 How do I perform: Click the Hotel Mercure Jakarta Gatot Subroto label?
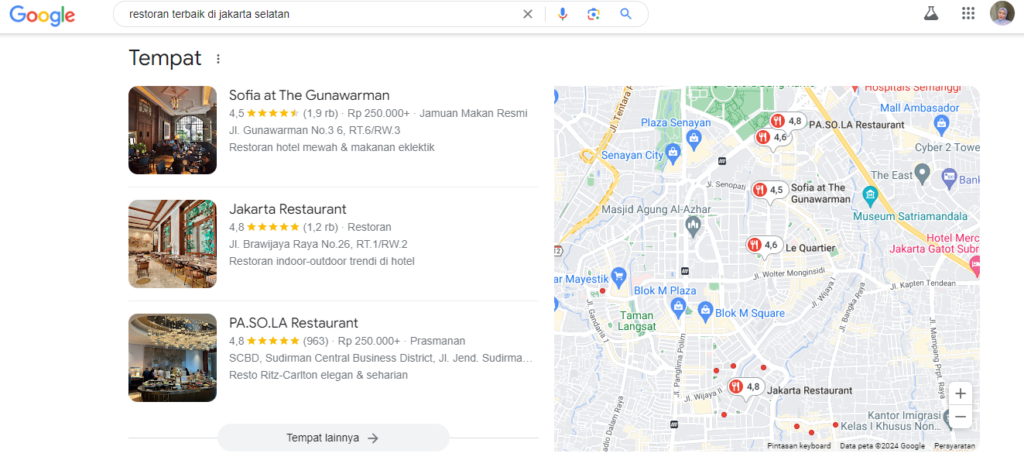pos(934,243)
